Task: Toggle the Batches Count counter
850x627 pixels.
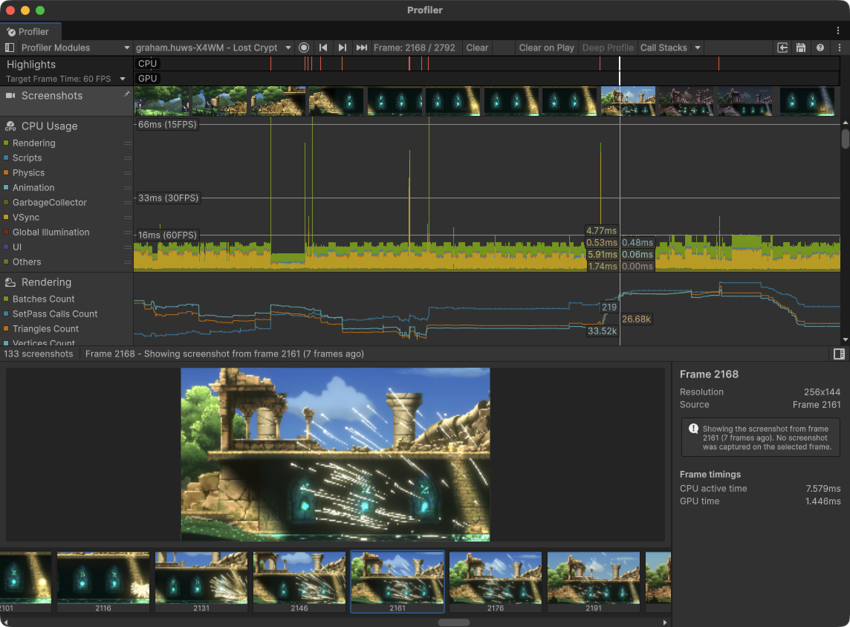Action: point(6,299)
